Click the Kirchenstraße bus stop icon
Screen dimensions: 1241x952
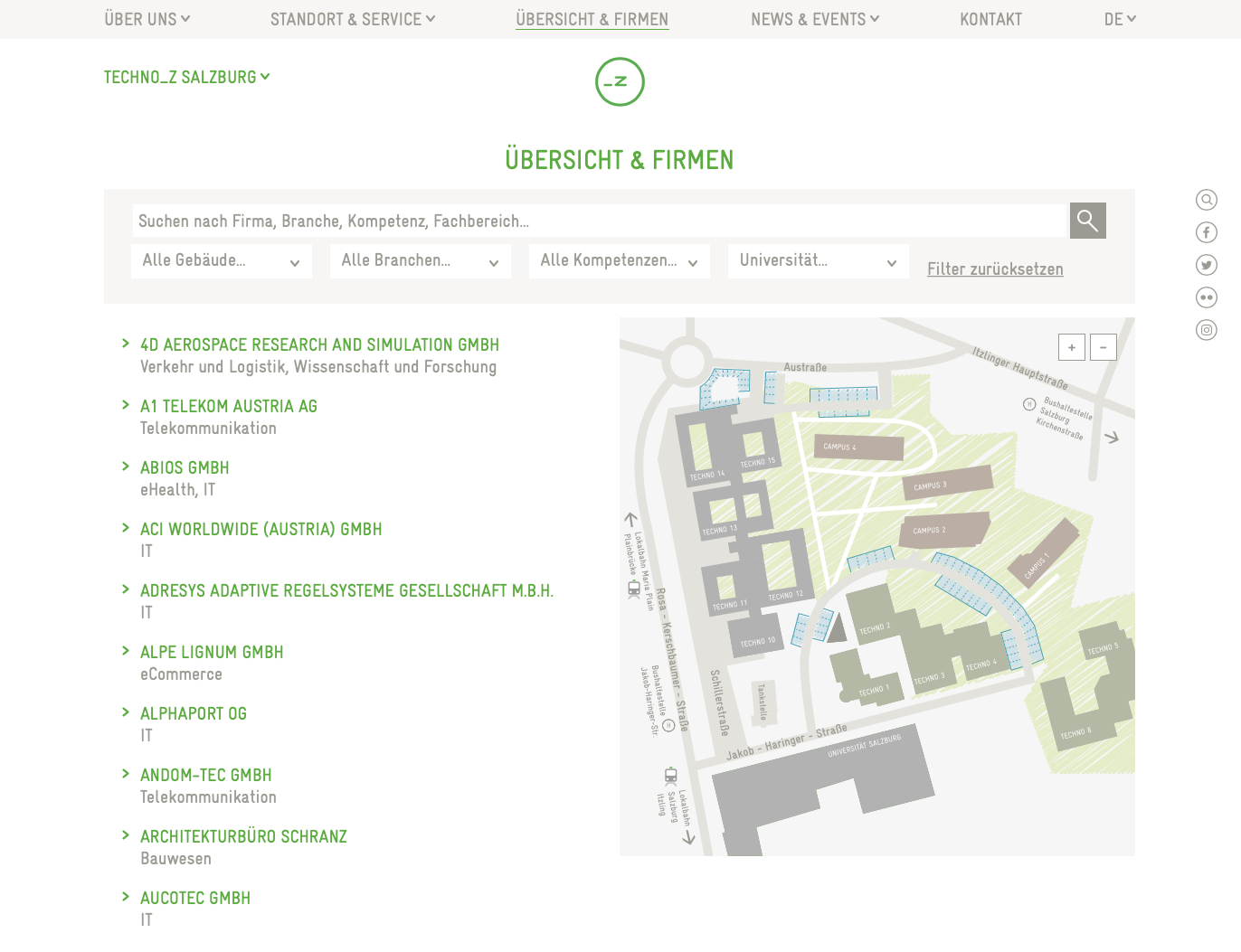pos(1029,404)
